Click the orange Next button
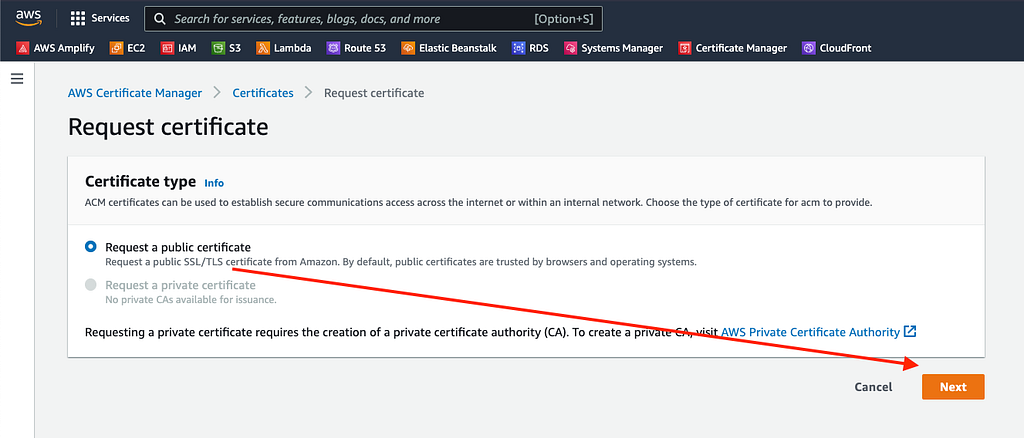 click(x=953, y=387)
